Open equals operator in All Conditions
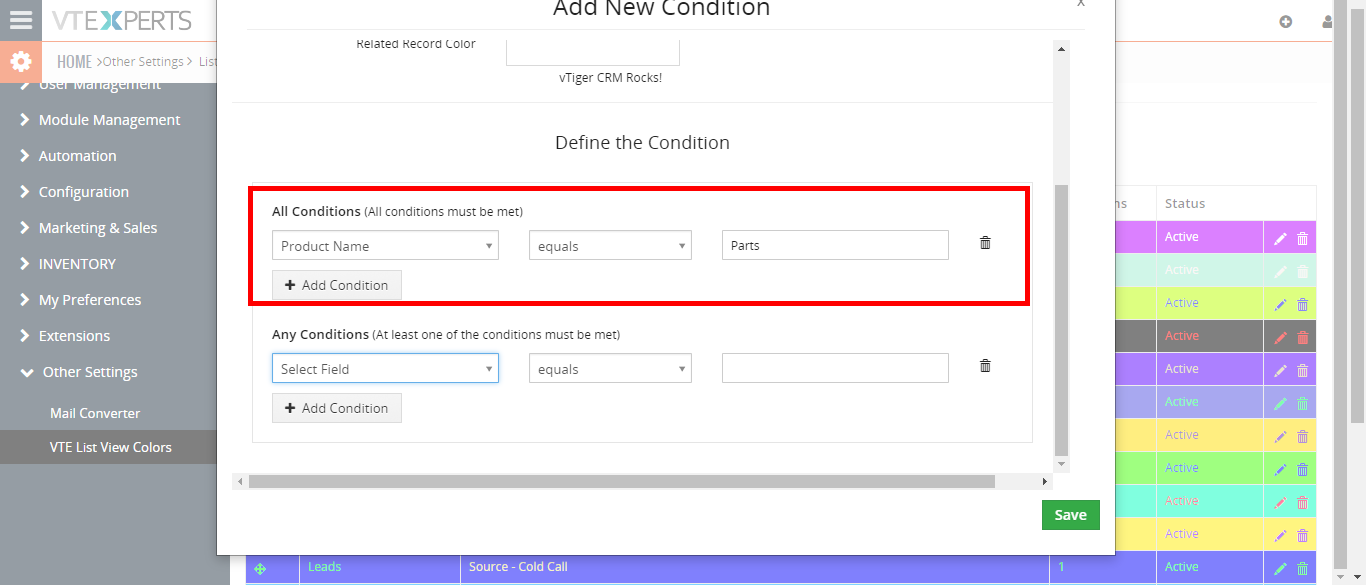The image size is (1366, 585). tap(610, 246)
